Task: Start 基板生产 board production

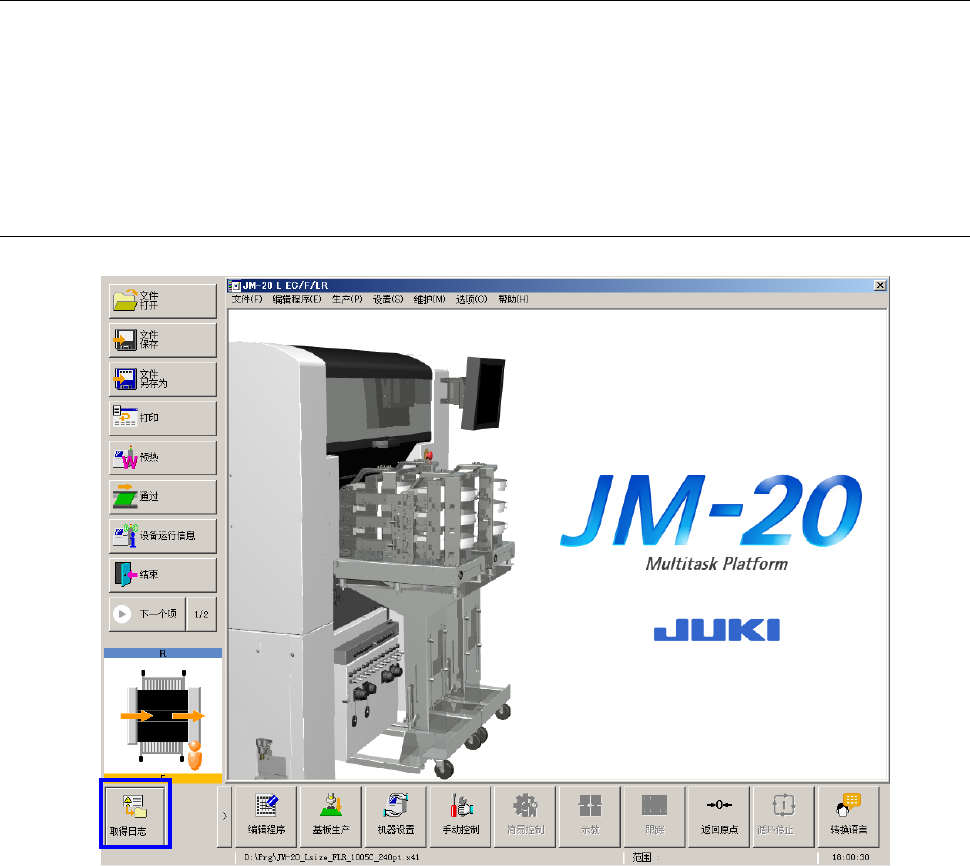Action: pyautogui.click(x=331, y=817)
